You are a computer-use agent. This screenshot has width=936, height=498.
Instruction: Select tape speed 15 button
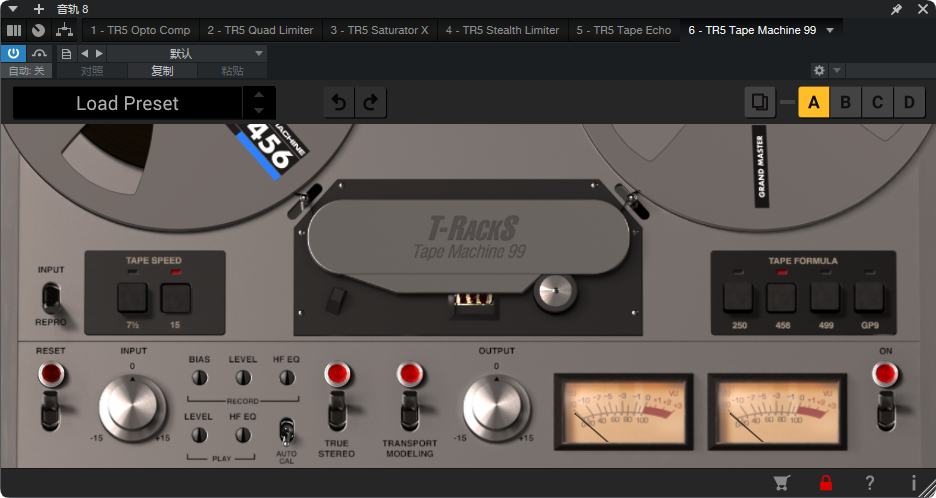176,298
